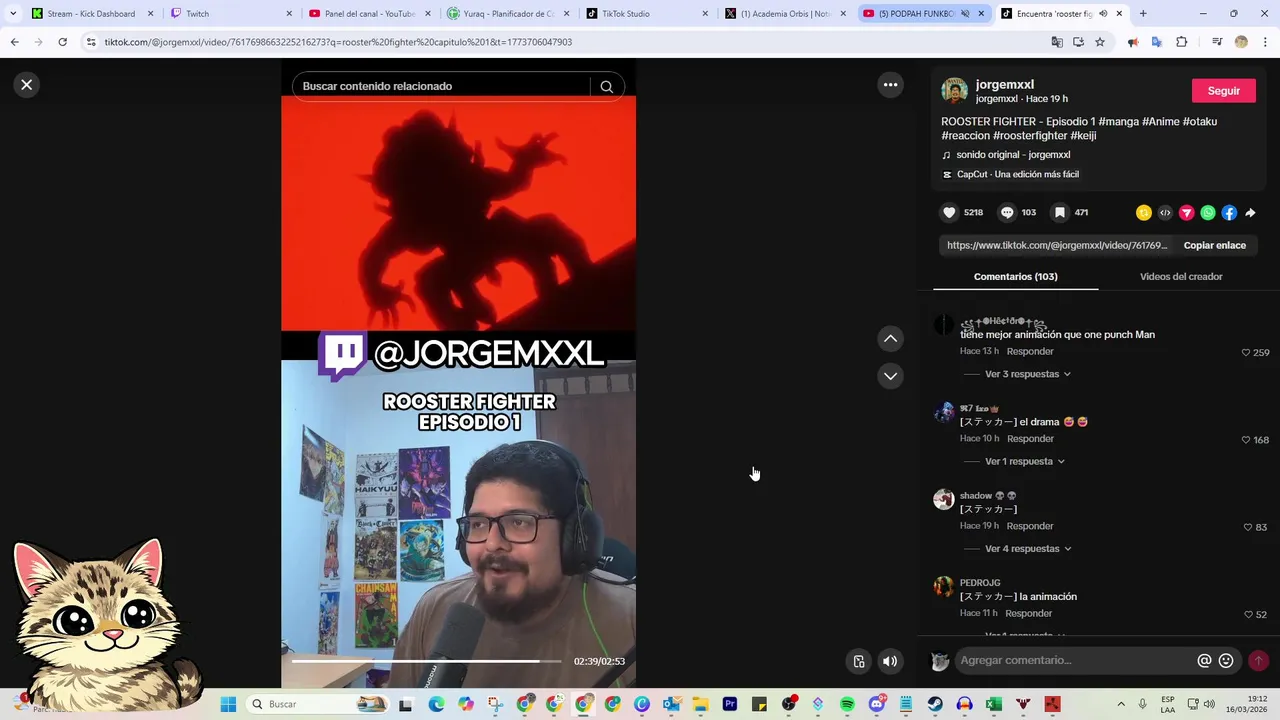This screenshot has height=720, width=1280.
Task: Switch to 'Videos del creador' tab
Action: (x=1181, y=277)
